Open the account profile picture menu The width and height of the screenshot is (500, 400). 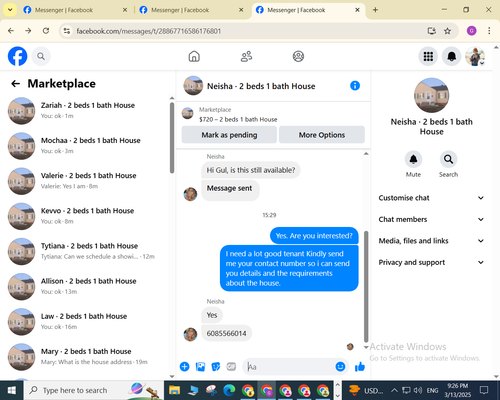(475, 56)
